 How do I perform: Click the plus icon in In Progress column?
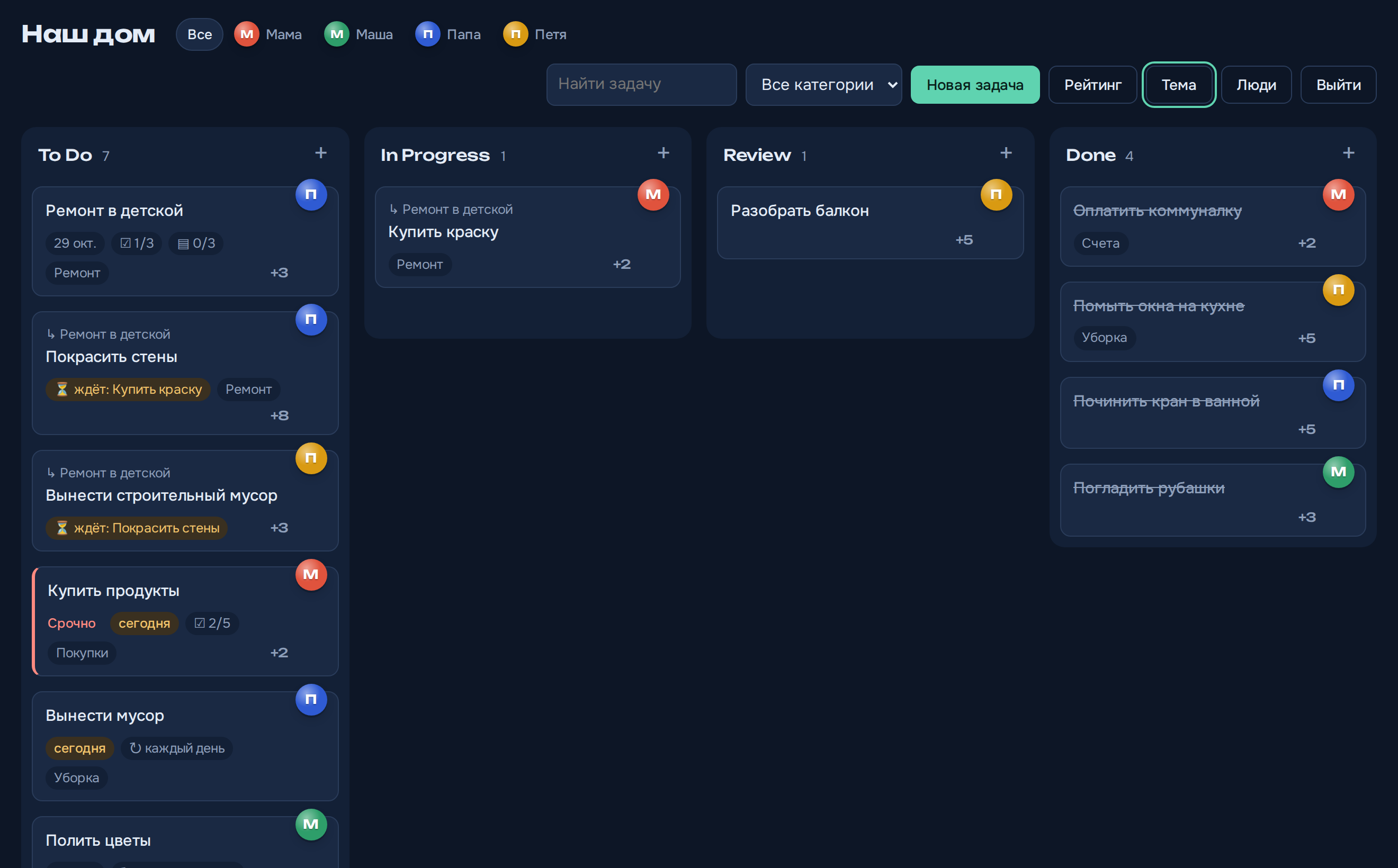664,153
